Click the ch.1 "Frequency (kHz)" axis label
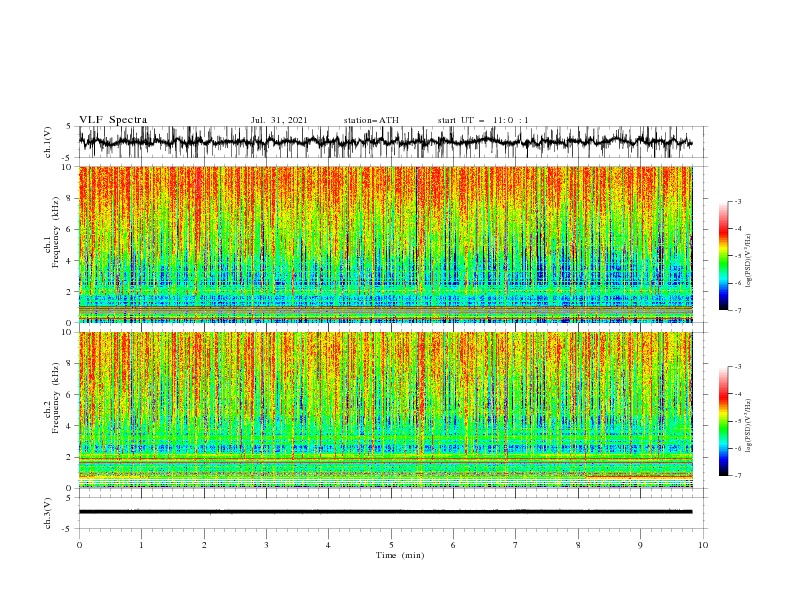This screenshot has height=612, width=792. click(x=56, y=232)
